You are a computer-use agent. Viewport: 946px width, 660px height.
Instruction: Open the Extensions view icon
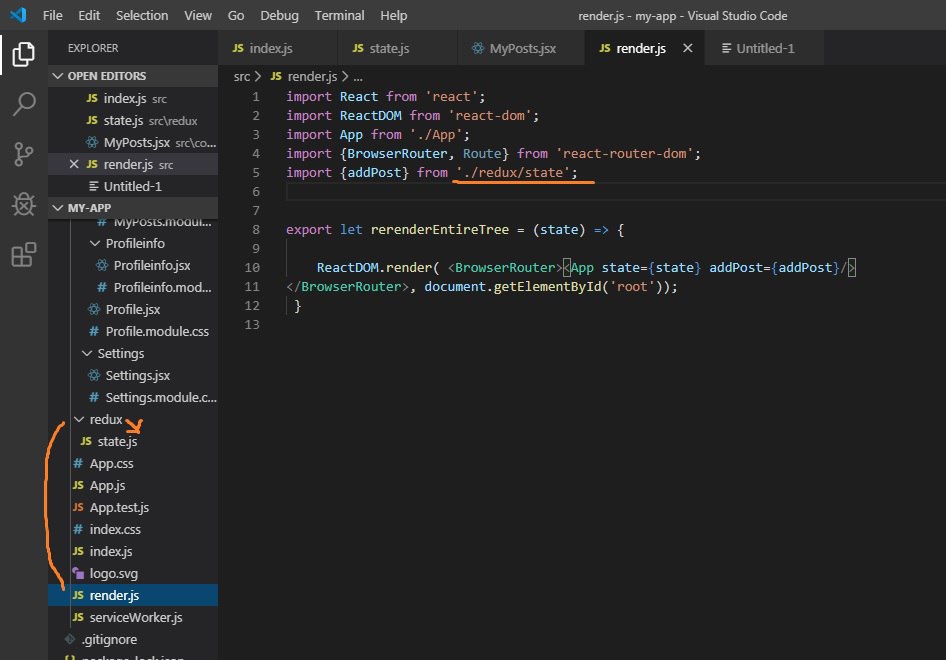(23, 255)
